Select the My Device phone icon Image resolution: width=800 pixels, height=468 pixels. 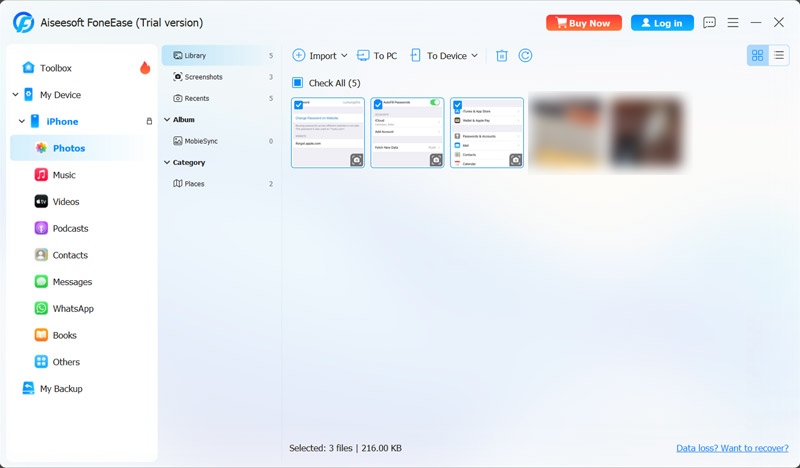click(29, 94)
